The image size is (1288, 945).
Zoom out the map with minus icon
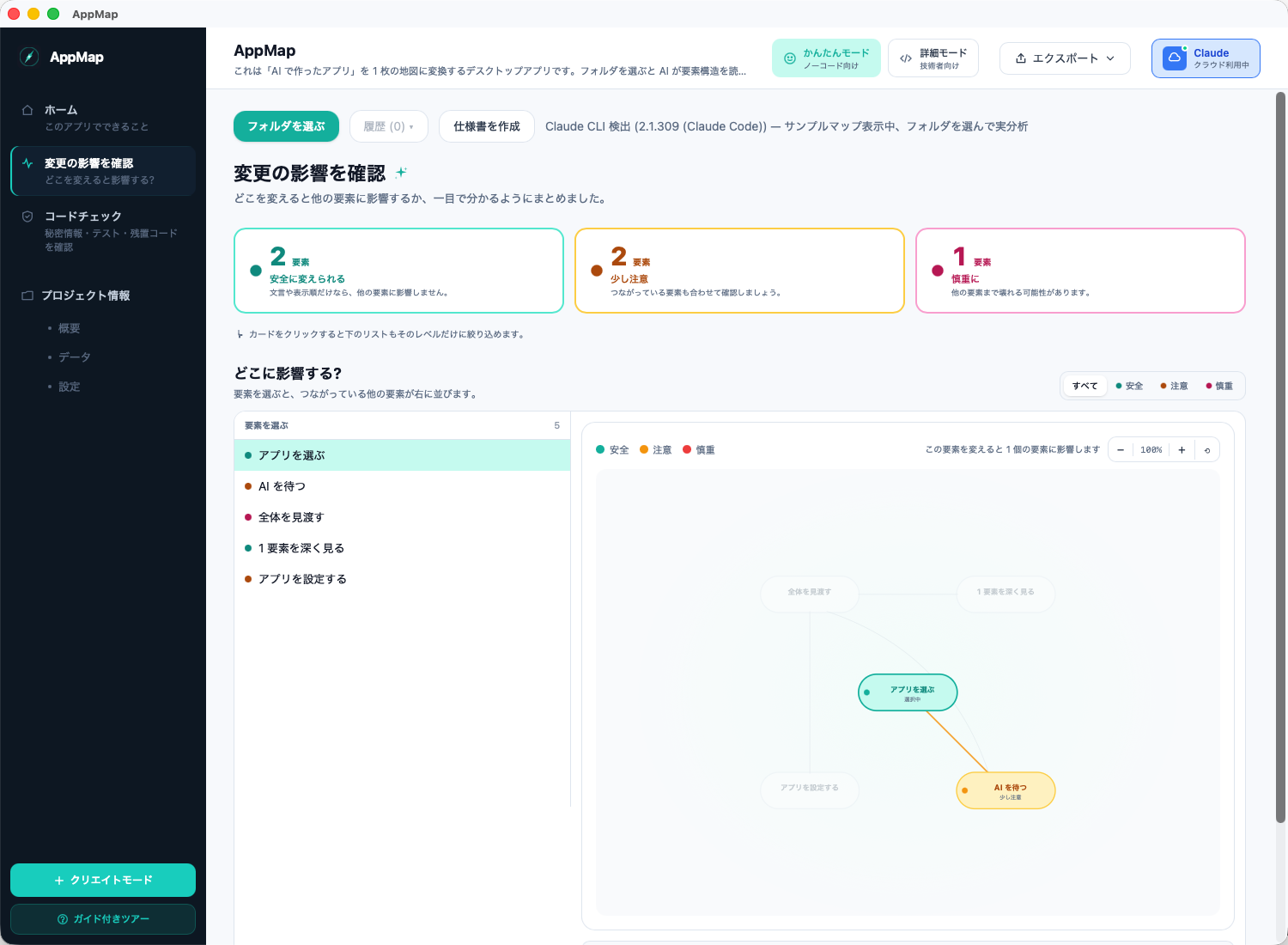pyautogui.click(x=1121, y=450)
